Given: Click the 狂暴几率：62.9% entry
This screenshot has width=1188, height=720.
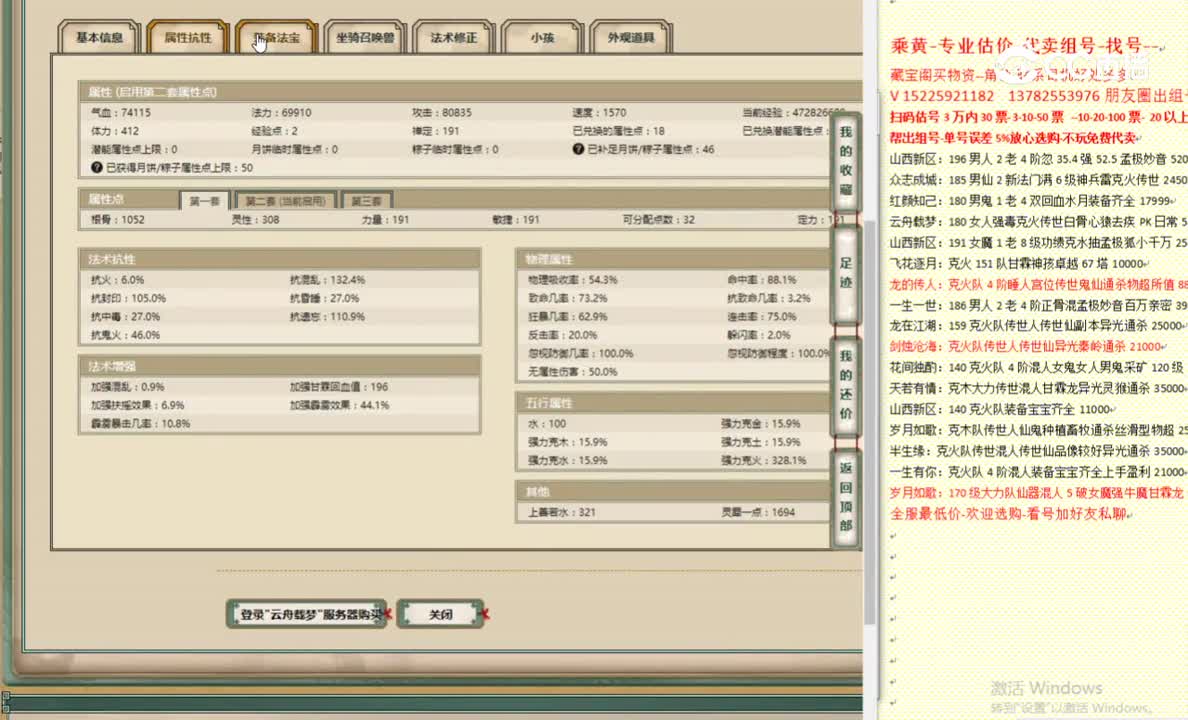Looking at the screenshot, I should (x=567, y=316).
